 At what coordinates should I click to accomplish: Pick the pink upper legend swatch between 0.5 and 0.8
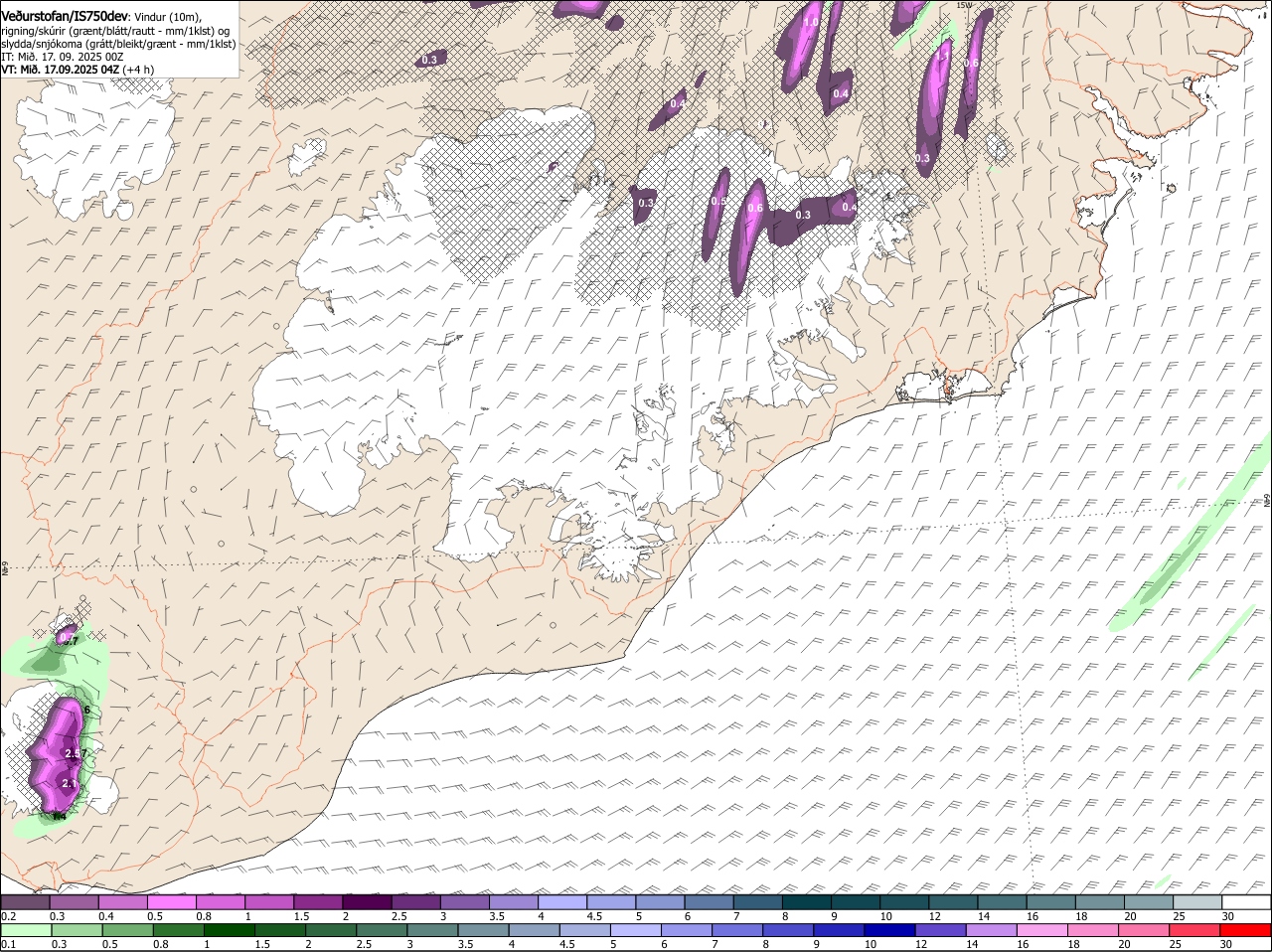click(x=171, y=901)
